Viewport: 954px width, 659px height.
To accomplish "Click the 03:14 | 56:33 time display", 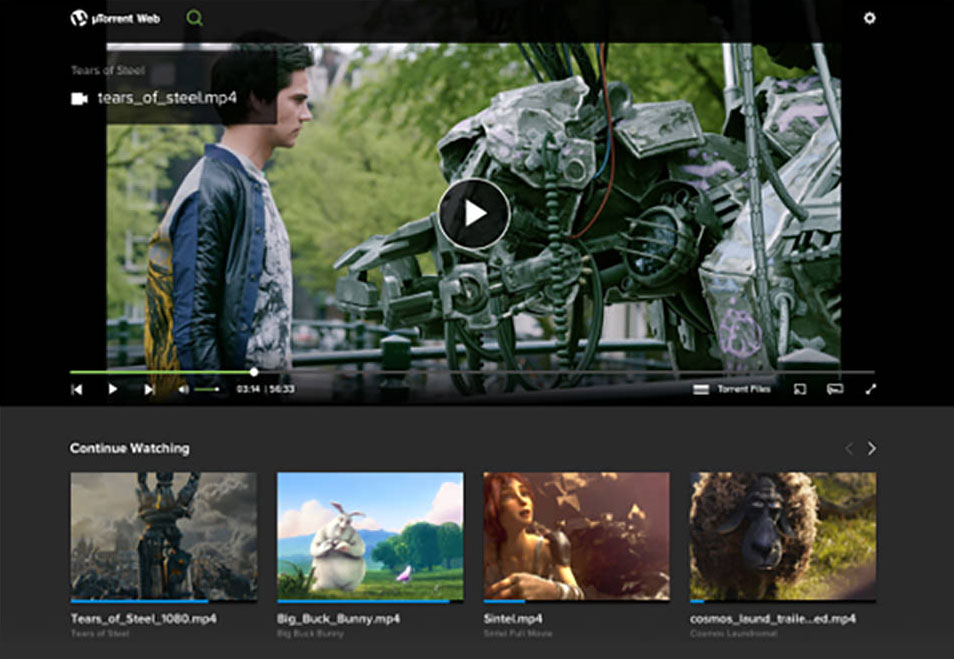I will 265,389.
